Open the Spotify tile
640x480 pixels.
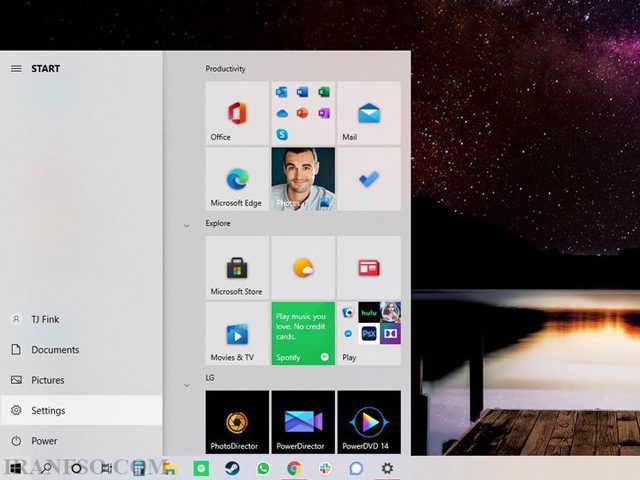(303, 333)
